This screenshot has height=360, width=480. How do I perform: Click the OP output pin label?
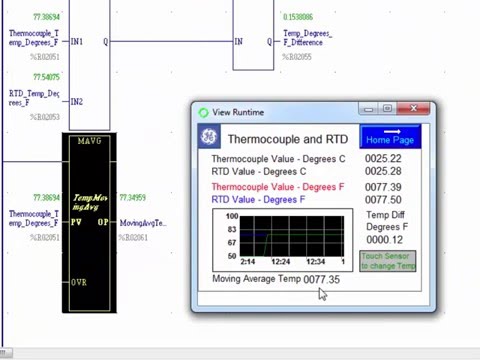pos(103,222)
